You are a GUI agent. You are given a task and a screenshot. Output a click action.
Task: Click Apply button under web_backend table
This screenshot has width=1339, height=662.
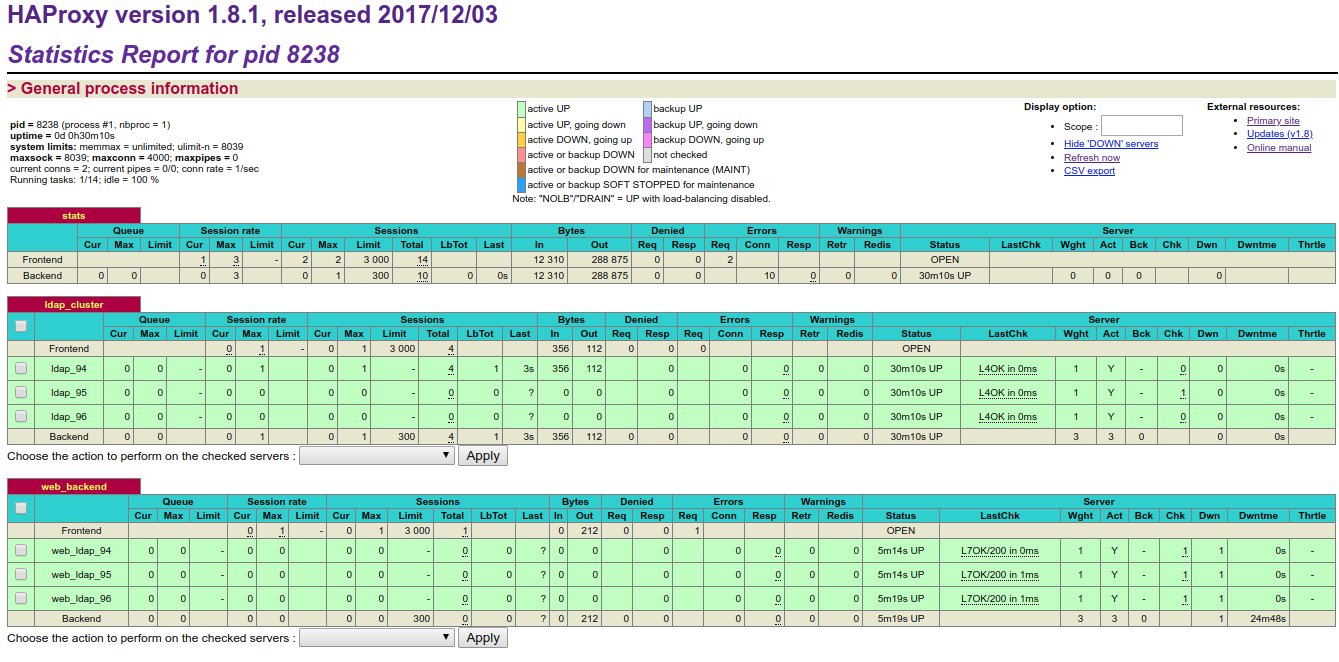coord(483,638)
